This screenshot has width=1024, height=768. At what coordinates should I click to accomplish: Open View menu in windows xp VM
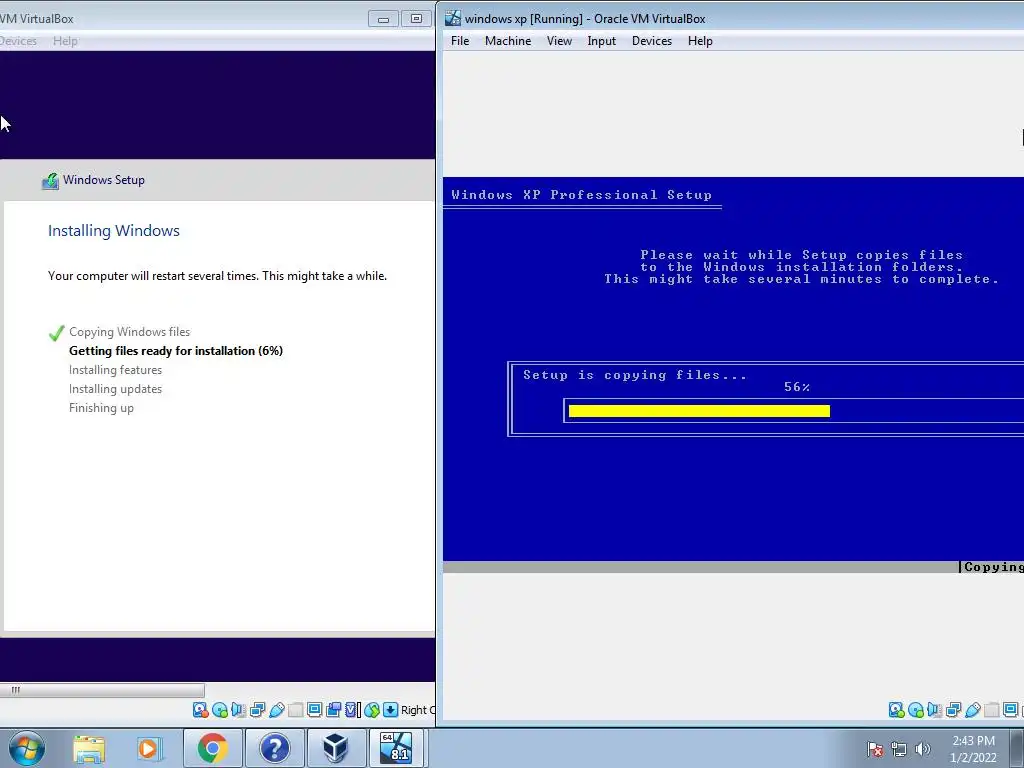pyautogui.click(x=559, y=40)
